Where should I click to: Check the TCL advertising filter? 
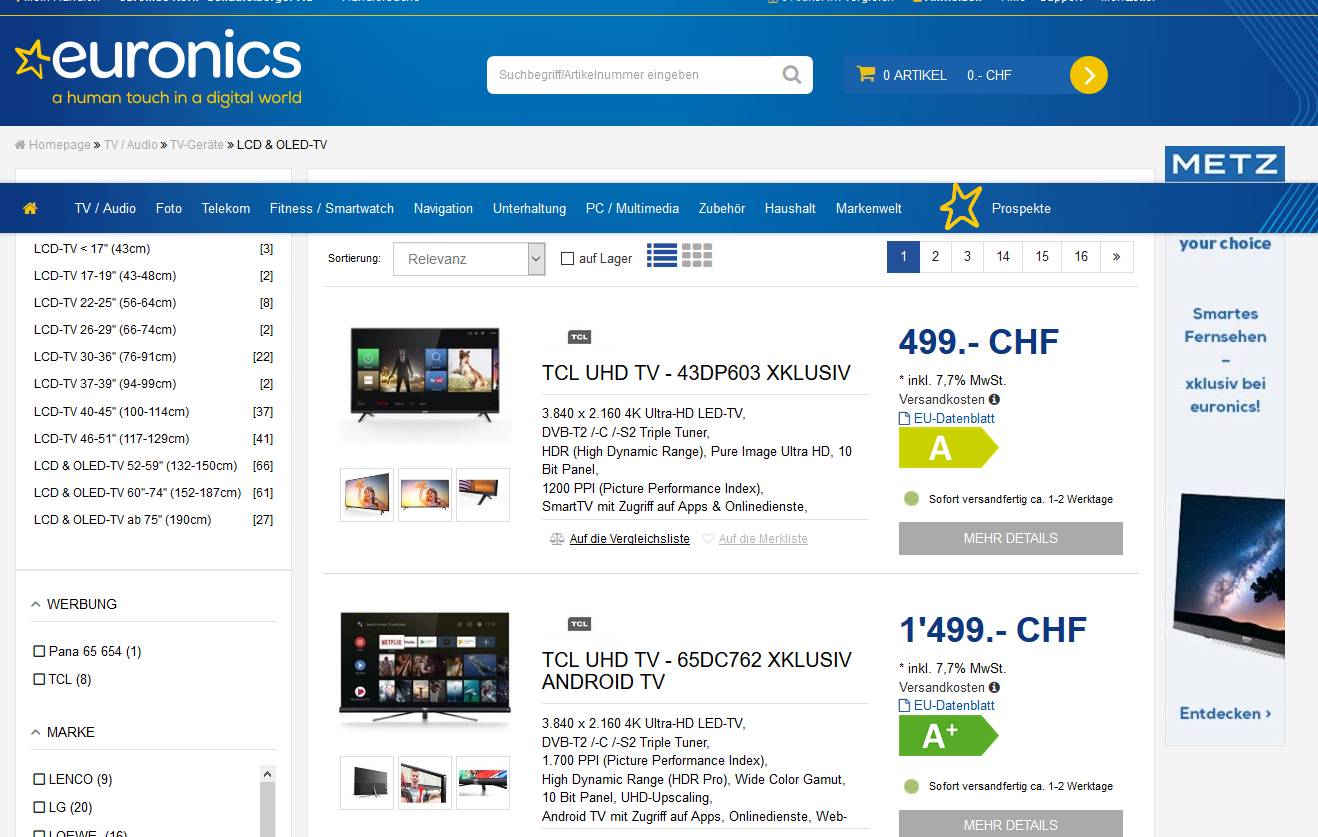[x=40, y=680]
